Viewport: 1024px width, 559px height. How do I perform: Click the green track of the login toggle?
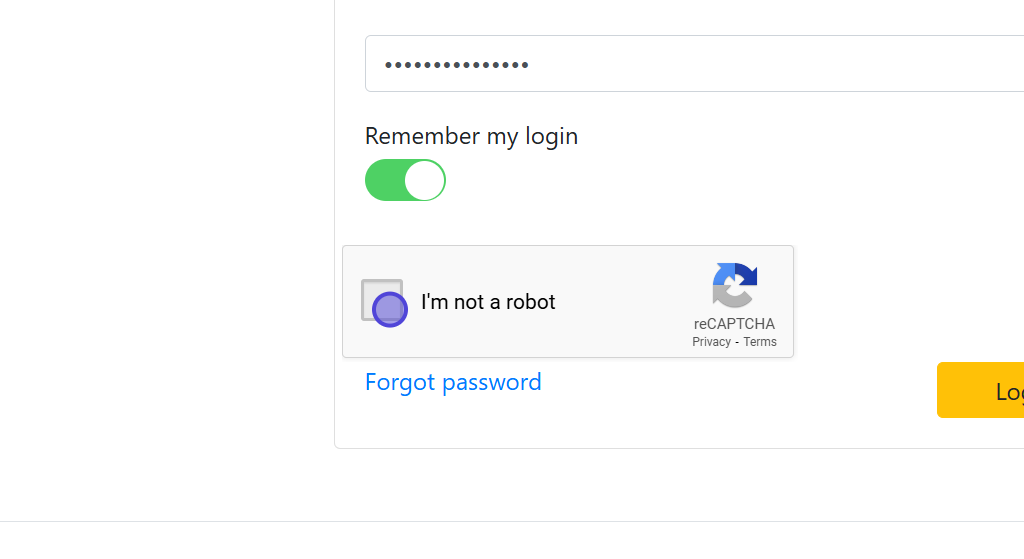point(384,180)
